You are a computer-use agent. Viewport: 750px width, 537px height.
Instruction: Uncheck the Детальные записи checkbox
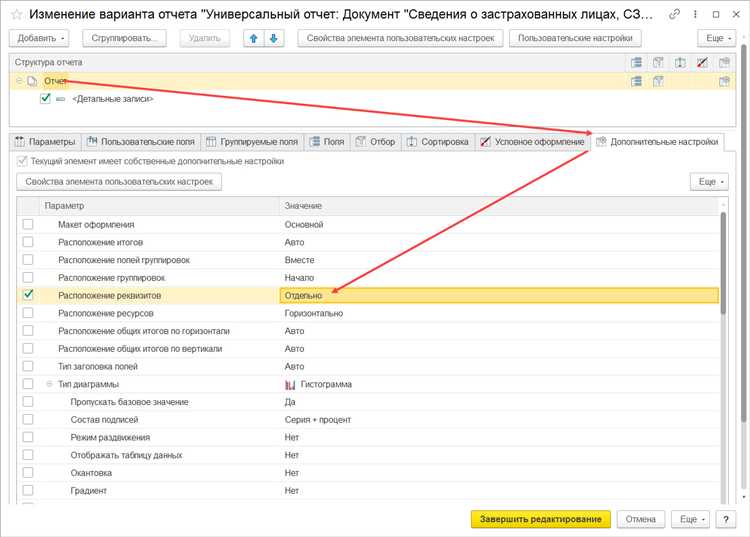coord(45,99)
